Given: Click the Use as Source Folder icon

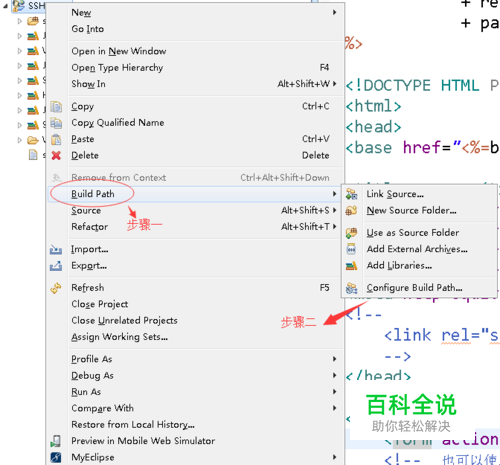Looking at the screenshot, I should coord(351,233).
